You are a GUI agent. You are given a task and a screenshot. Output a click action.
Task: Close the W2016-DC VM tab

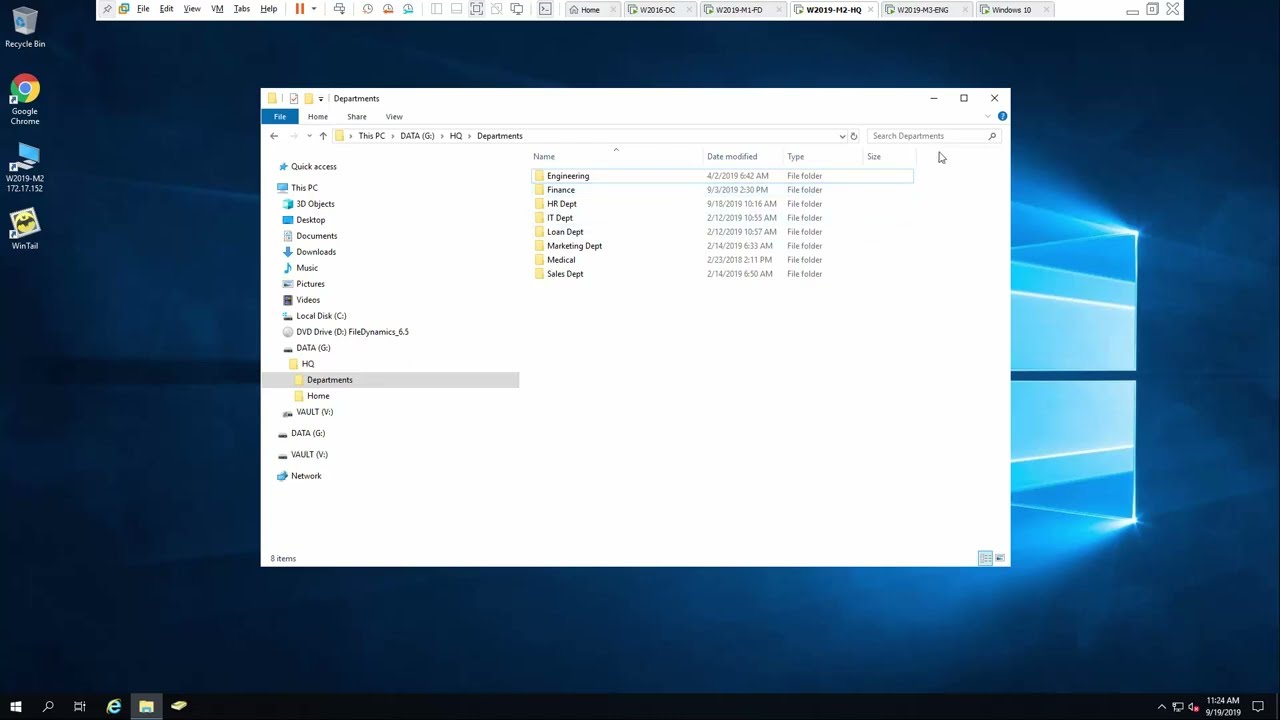click(x=689, y=10)
